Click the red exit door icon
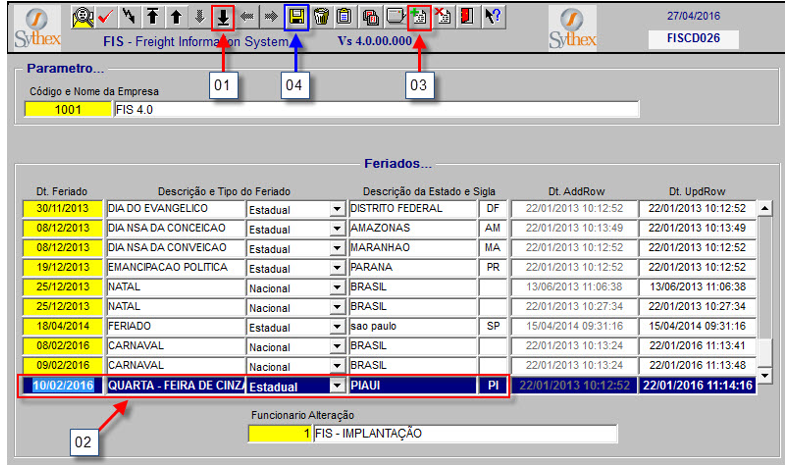The height and width of the screenshot is (469, 788). 466,17
